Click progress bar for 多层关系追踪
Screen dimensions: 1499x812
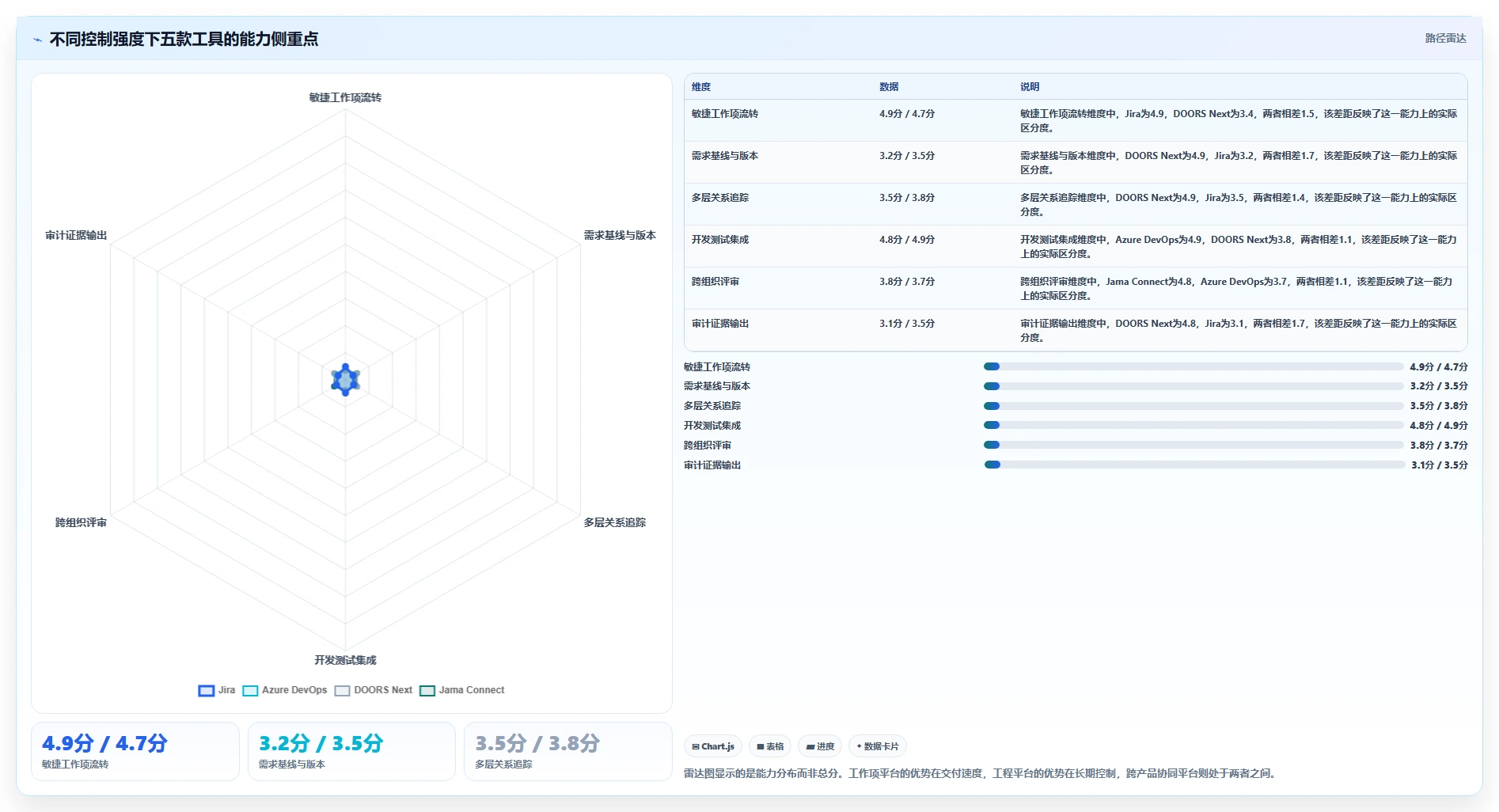pyautogui.click(x=1194, y=406)
